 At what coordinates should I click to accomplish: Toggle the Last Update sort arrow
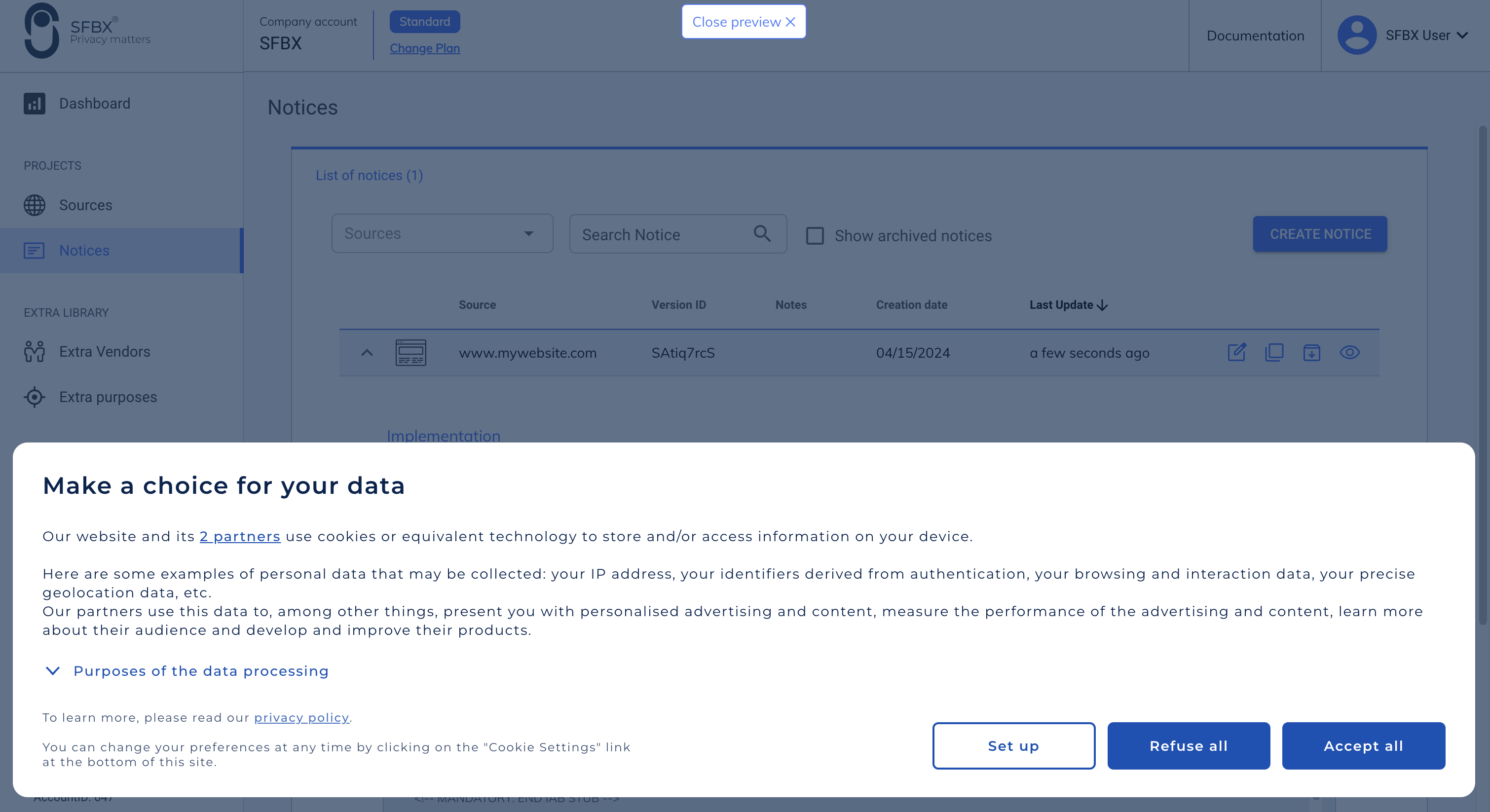1102,305
